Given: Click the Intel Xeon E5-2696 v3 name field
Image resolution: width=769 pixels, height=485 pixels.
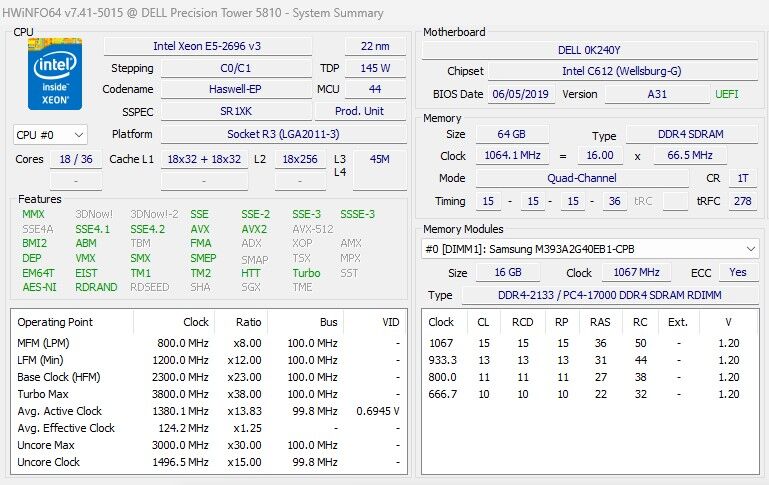Looking at the screenshot, I should 207,46.
